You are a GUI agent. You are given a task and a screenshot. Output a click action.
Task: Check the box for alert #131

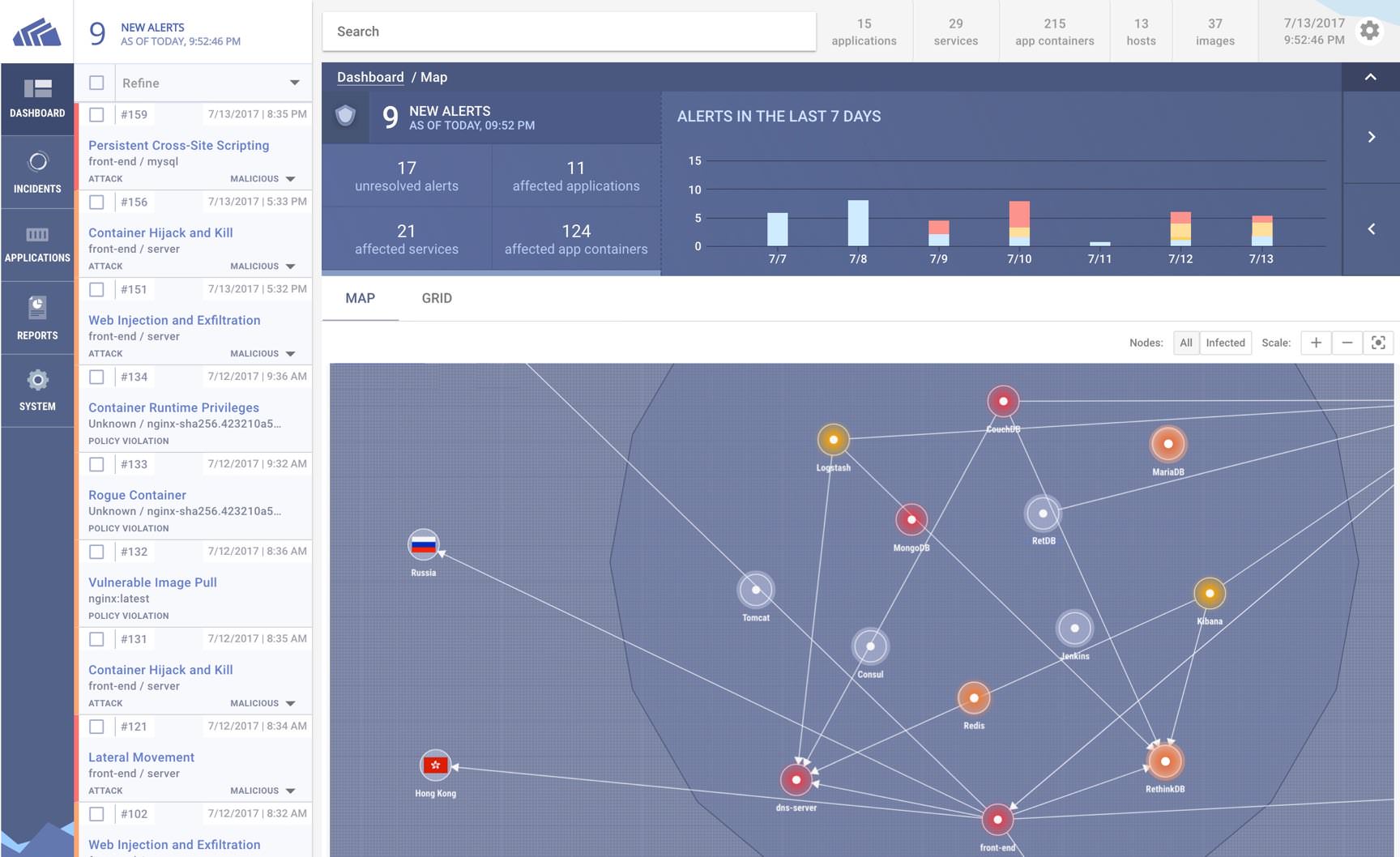click(x=96, y=639)
